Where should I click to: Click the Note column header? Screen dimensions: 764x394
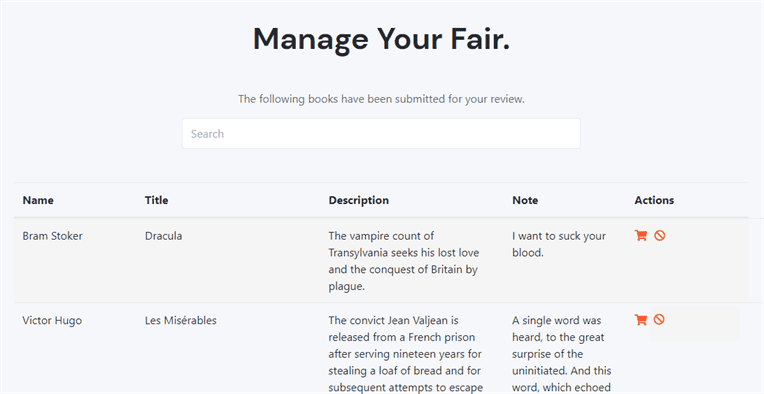[525, 200]
